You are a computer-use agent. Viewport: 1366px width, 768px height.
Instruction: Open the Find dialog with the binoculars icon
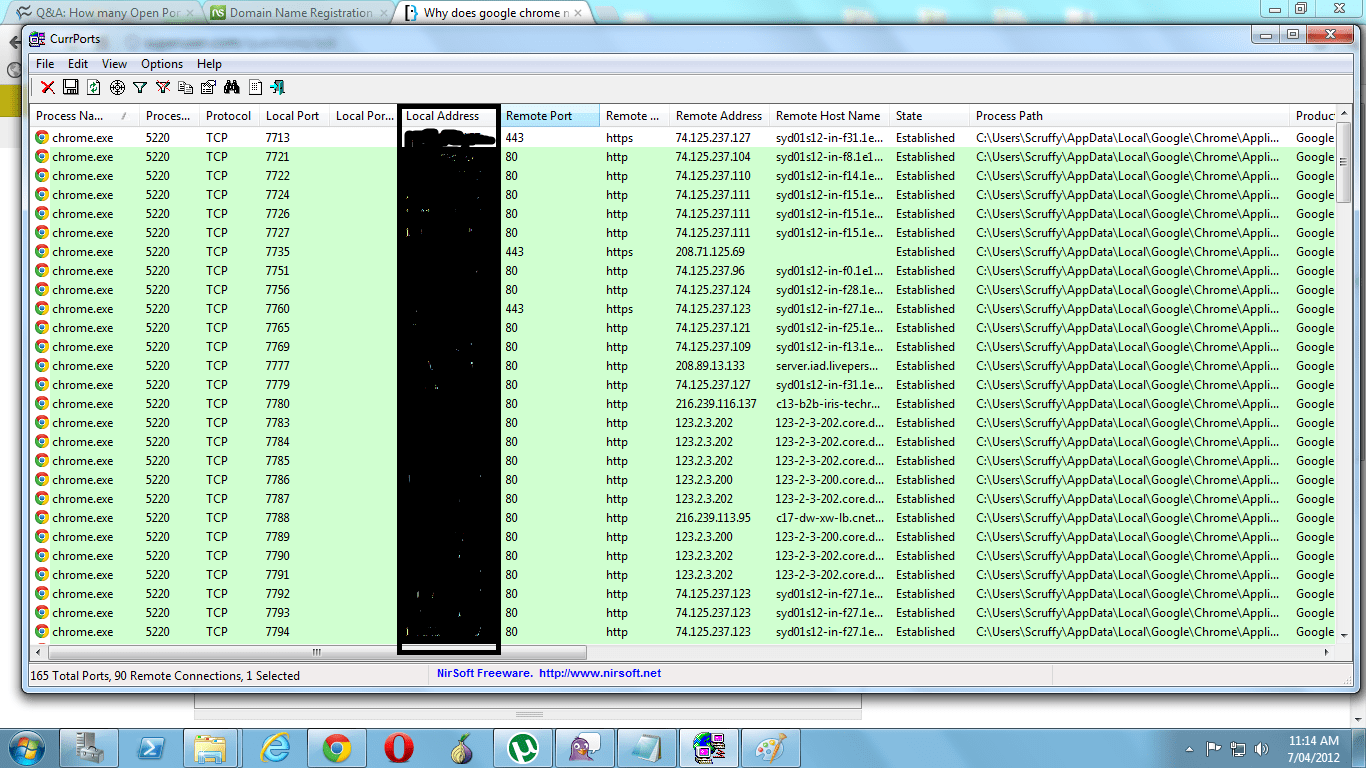[231, 87]
